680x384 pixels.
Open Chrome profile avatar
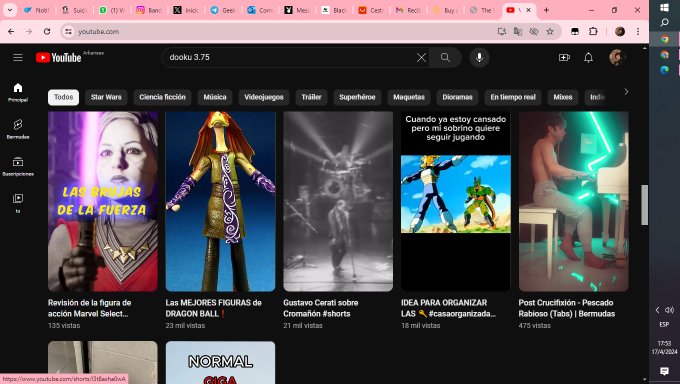pos(620,31)
